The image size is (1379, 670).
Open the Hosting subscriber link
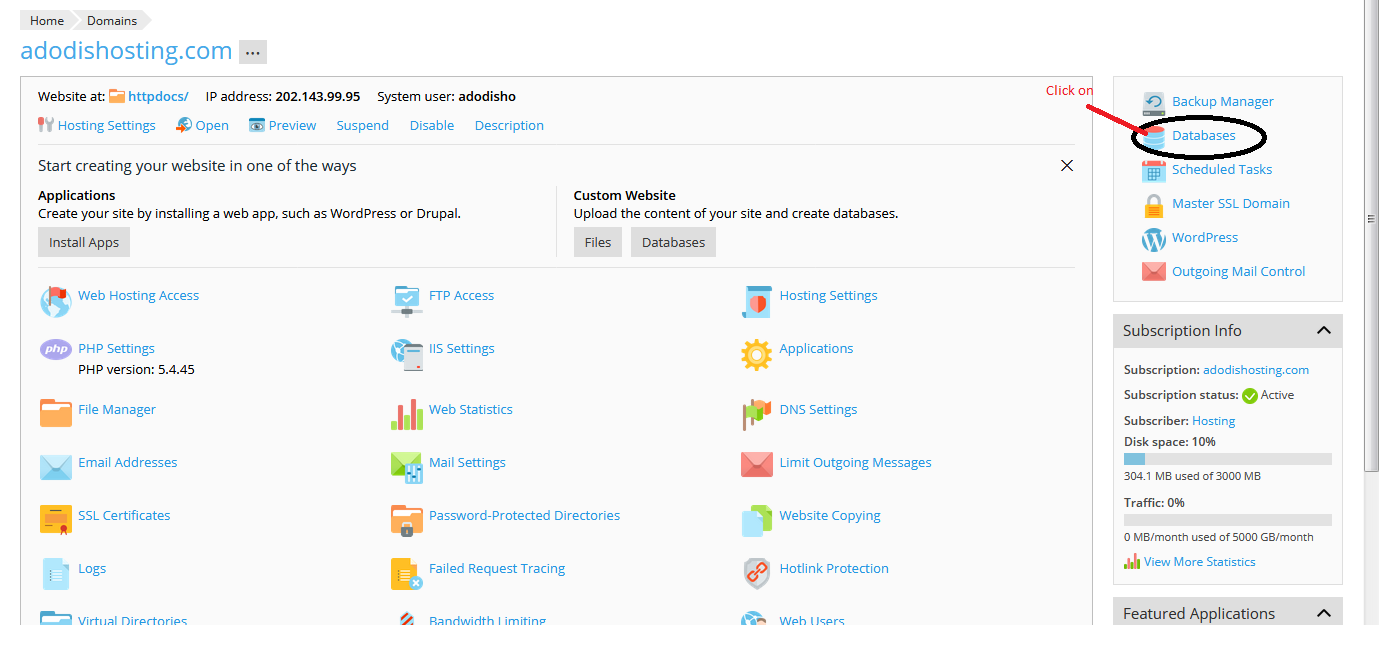point(1213,421)
